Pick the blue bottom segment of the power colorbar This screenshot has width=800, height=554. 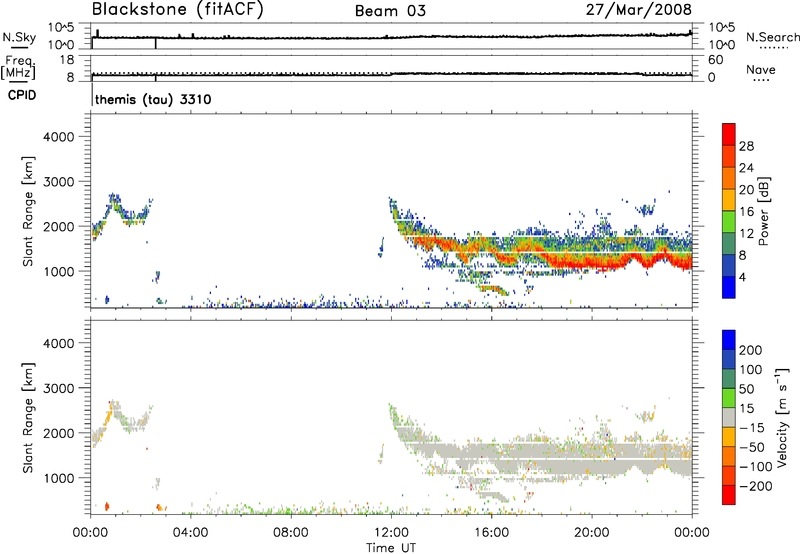729,287
